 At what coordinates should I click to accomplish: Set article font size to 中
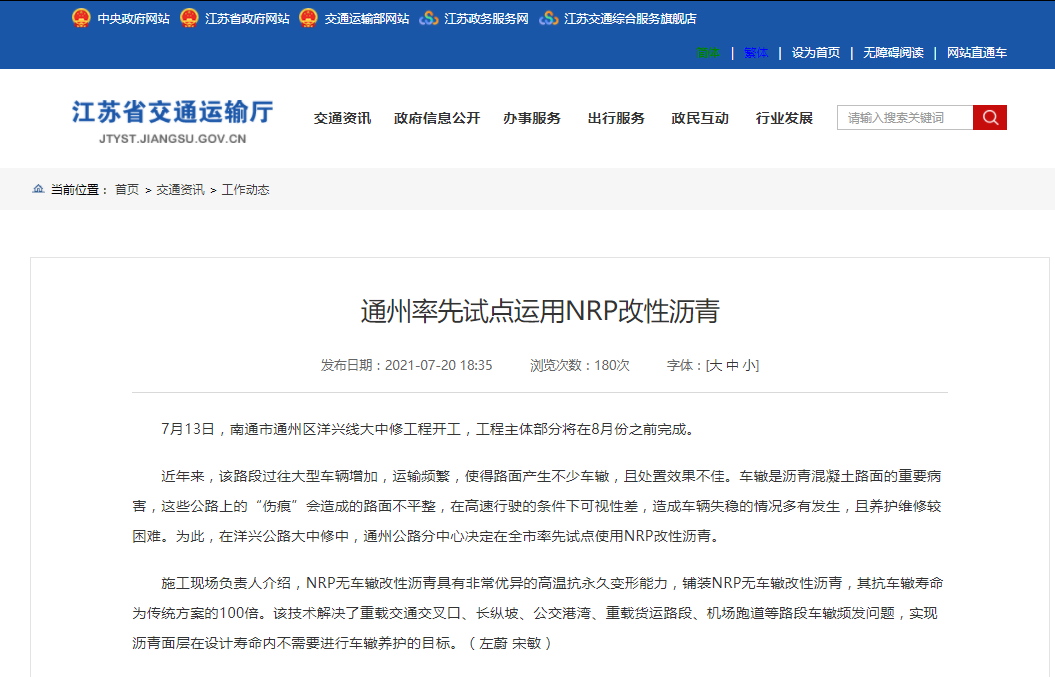click(733, 365)
